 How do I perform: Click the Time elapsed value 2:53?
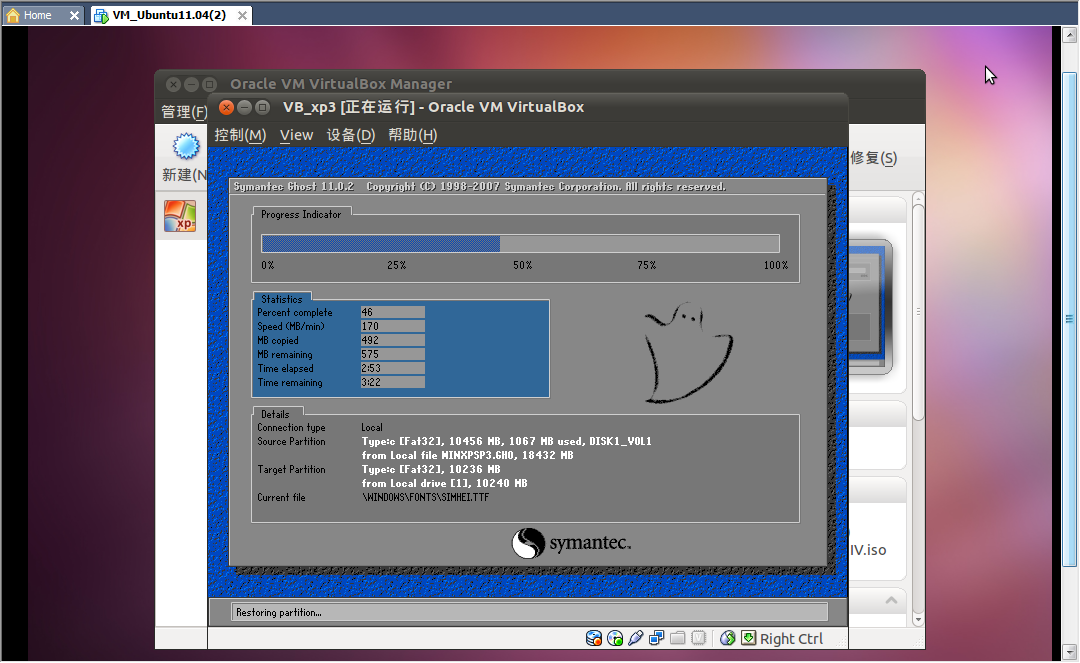click(x=393, y=368)
